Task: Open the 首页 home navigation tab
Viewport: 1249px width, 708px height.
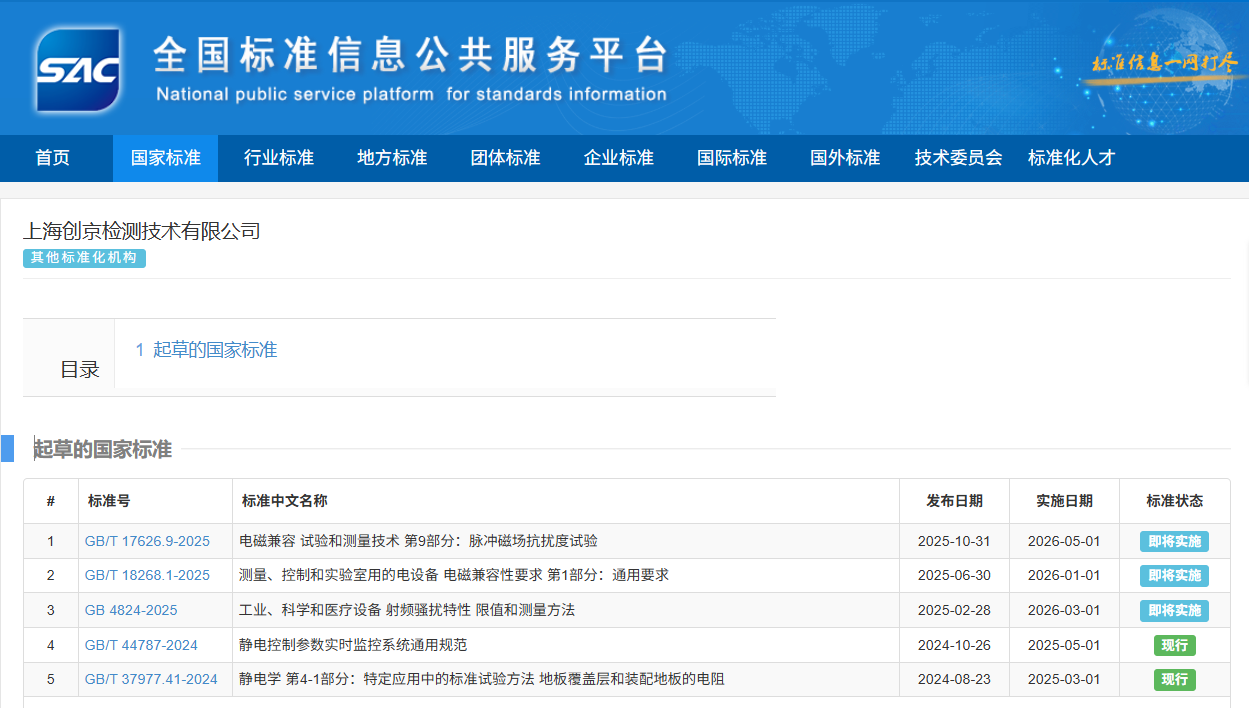Action: (52, 157)
